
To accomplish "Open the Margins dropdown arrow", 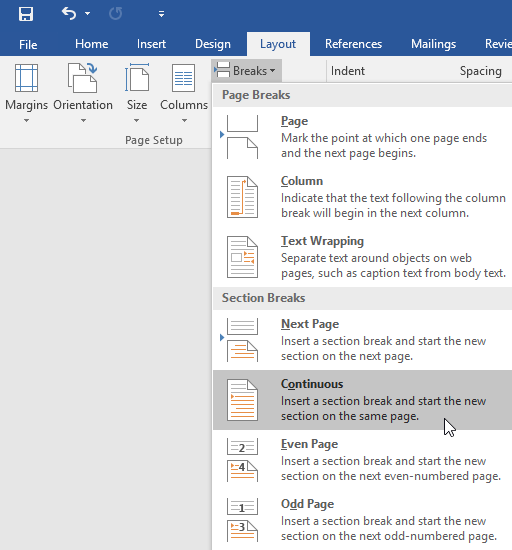I will click(x=26, y=121).
